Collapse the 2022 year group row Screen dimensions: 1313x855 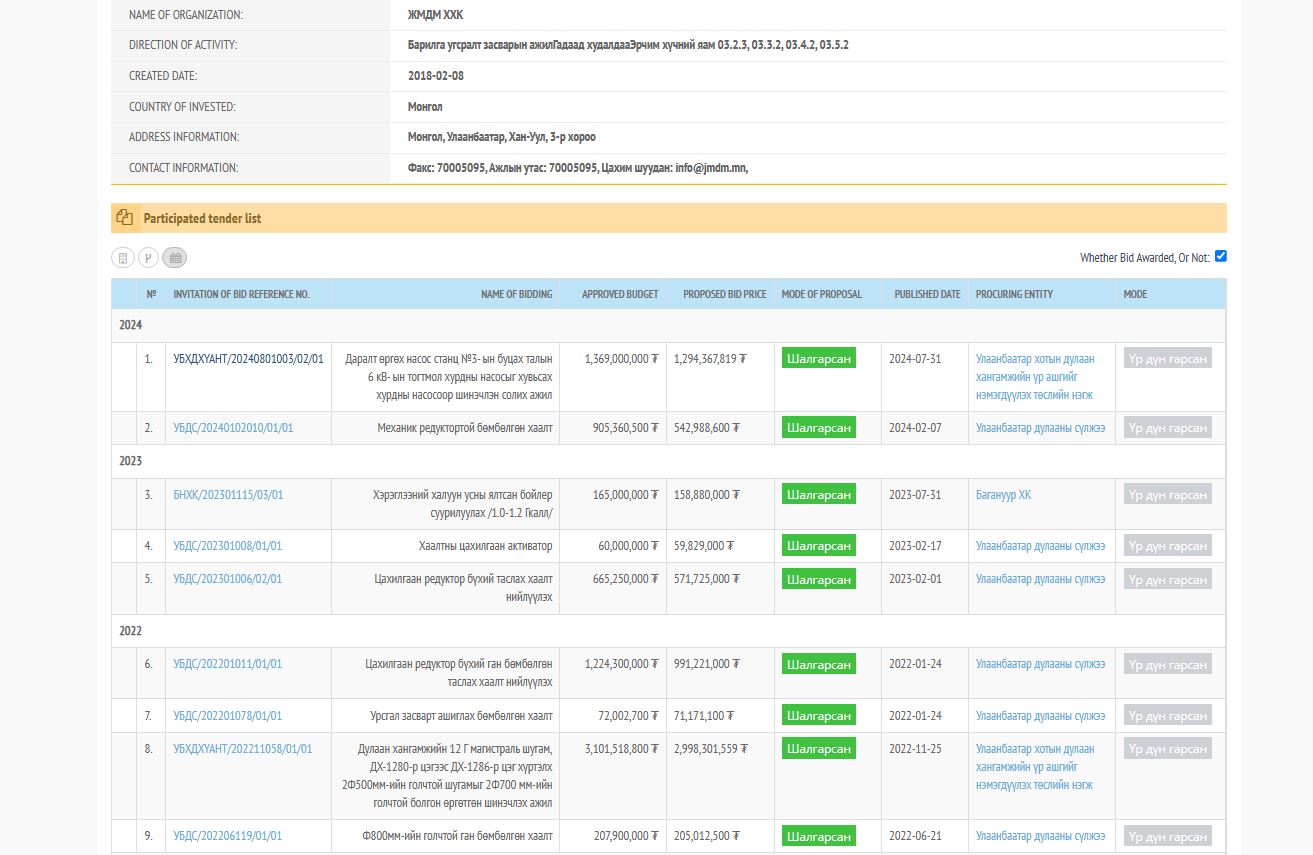[x=131, y=631]
